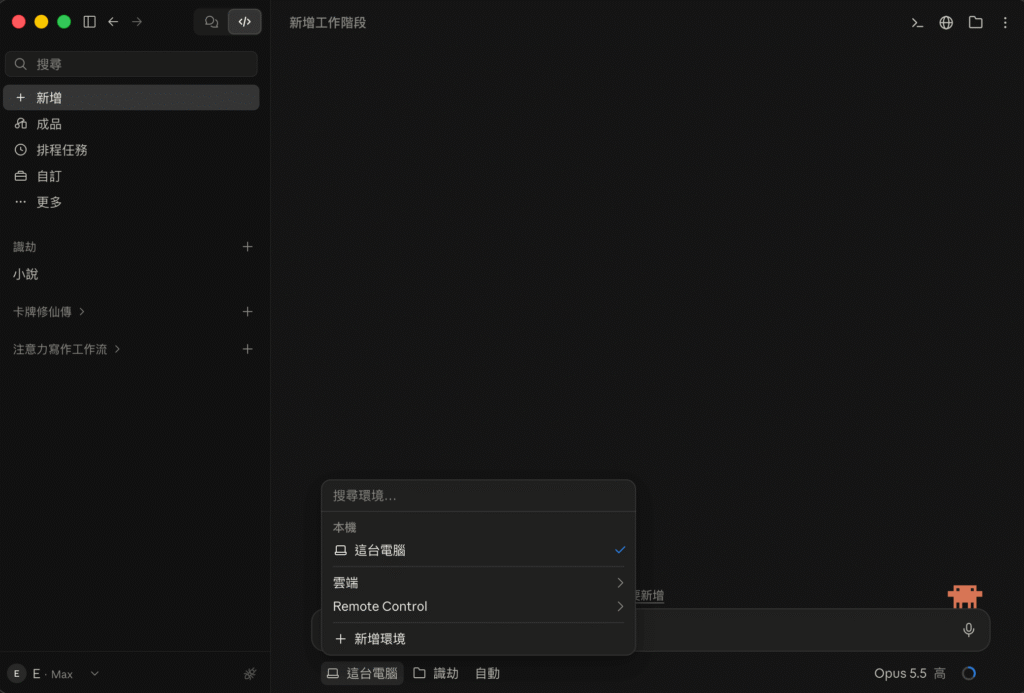
Task: Go back with the left arrow
Action: [x=113, y=22]
